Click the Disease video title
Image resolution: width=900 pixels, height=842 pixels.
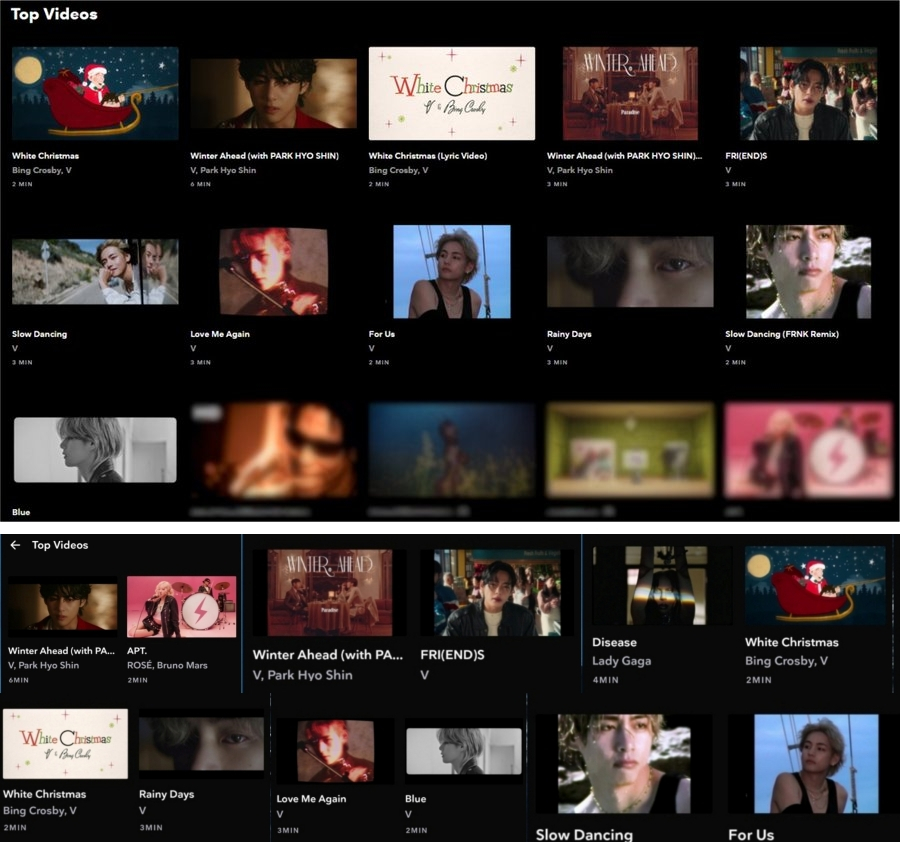pos(614,642)
